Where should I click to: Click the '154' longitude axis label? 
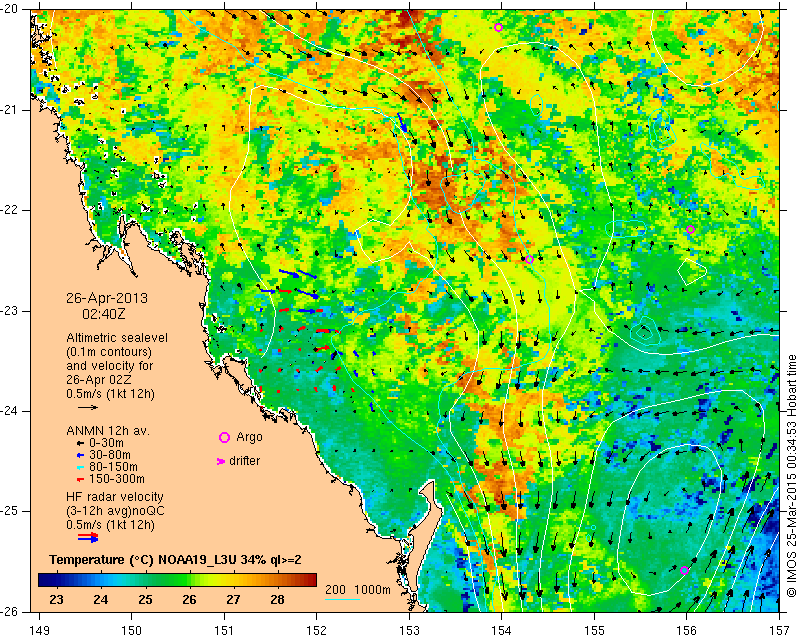(502, 630)
